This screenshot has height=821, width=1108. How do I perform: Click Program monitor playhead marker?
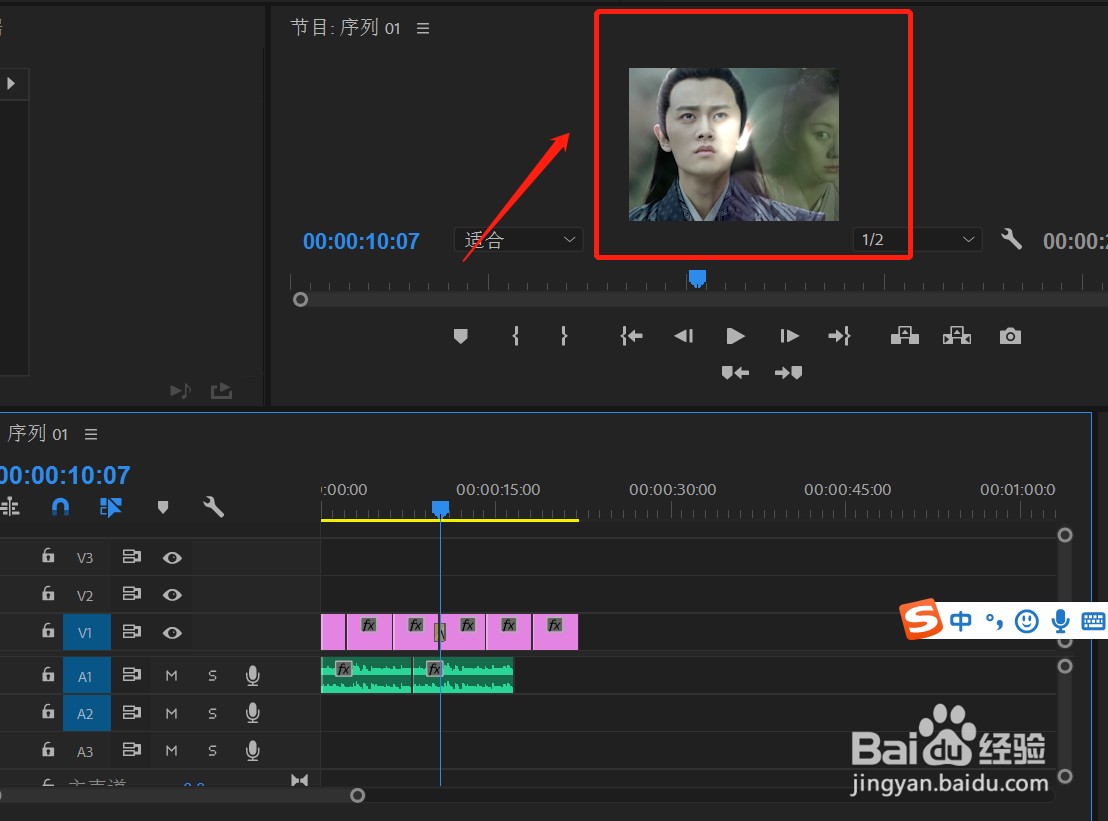[697, 278]
